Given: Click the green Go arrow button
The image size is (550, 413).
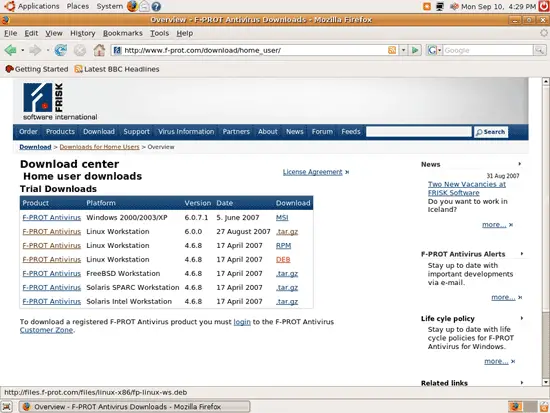Looking at the screenshot, I should 415,50.
